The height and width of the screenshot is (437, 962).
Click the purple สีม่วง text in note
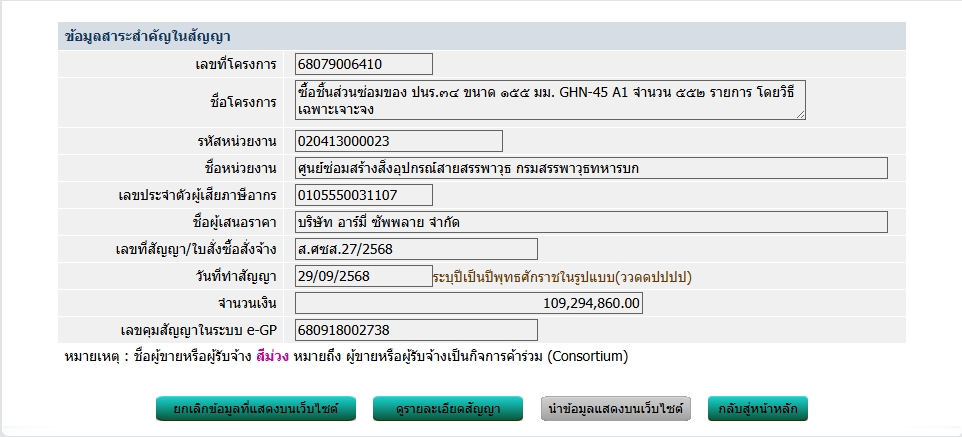[273, 356]
